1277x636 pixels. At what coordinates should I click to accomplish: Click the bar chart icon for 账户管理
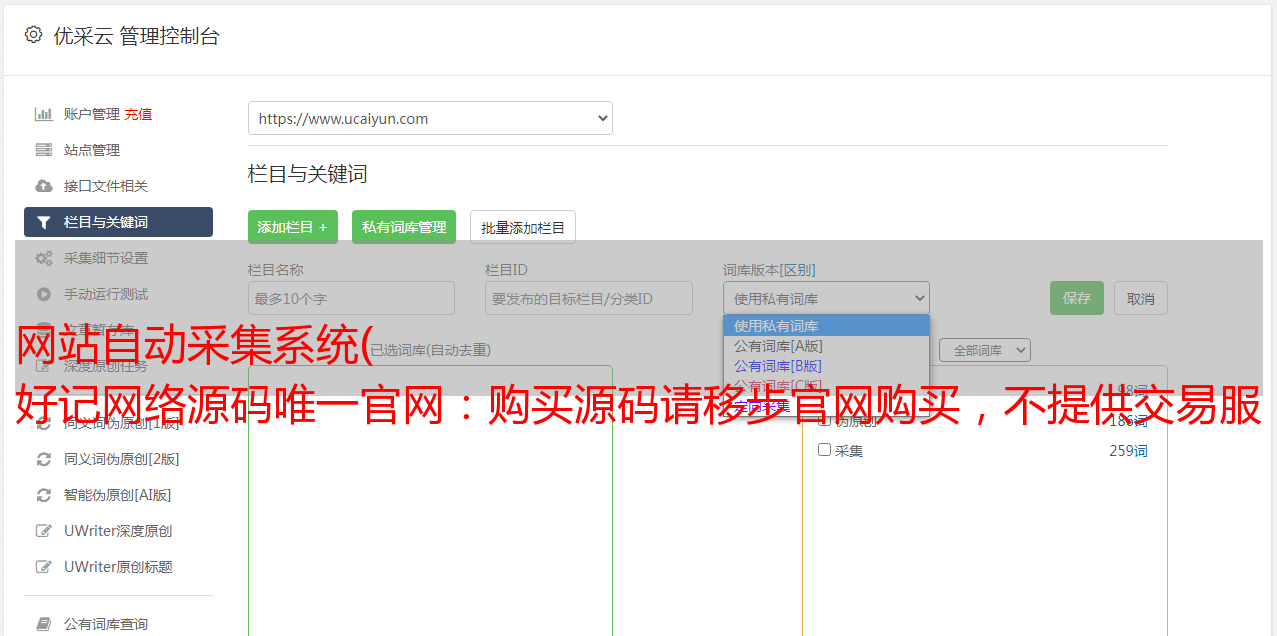(x=44, y=114)
